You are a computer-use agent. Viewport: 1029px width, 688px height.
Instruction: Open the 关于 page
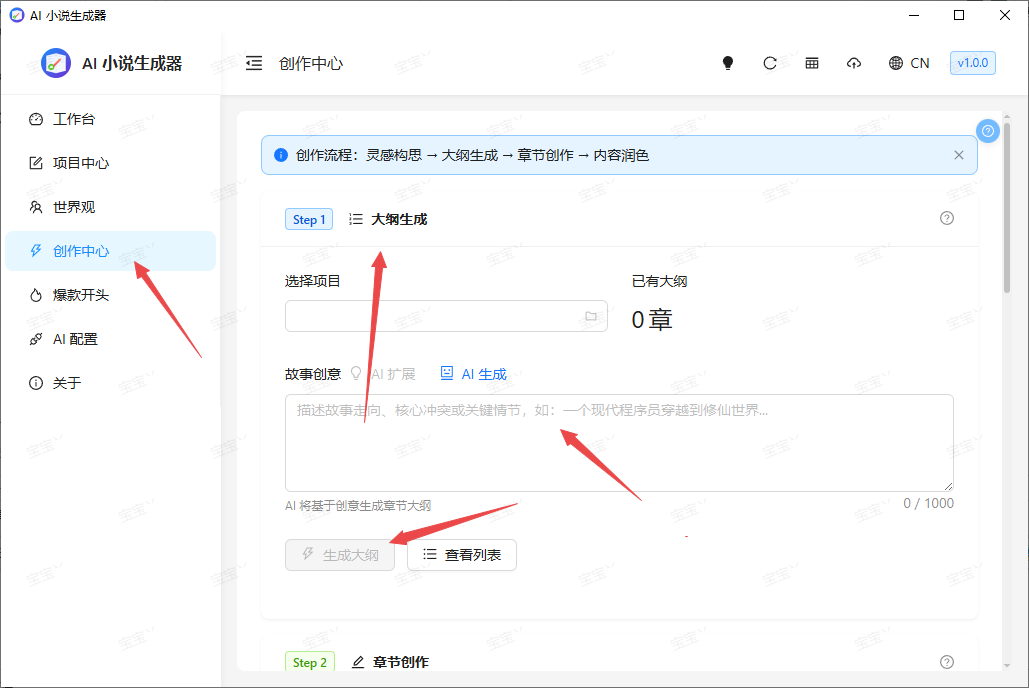[66, 383]
